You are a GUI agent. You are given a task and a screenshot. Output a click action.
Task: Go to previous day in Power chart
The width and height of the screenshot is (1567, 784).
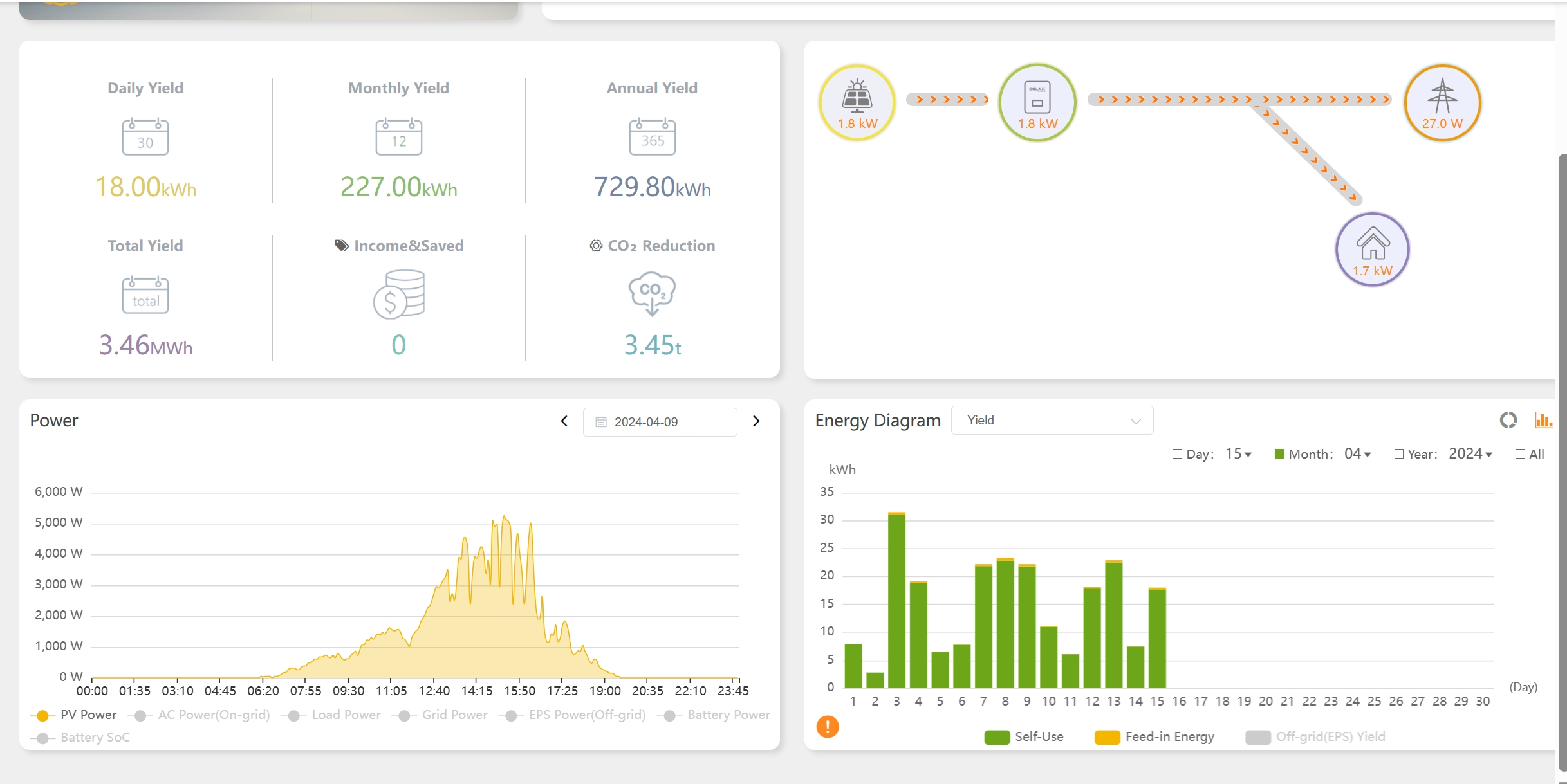point(564,421)
